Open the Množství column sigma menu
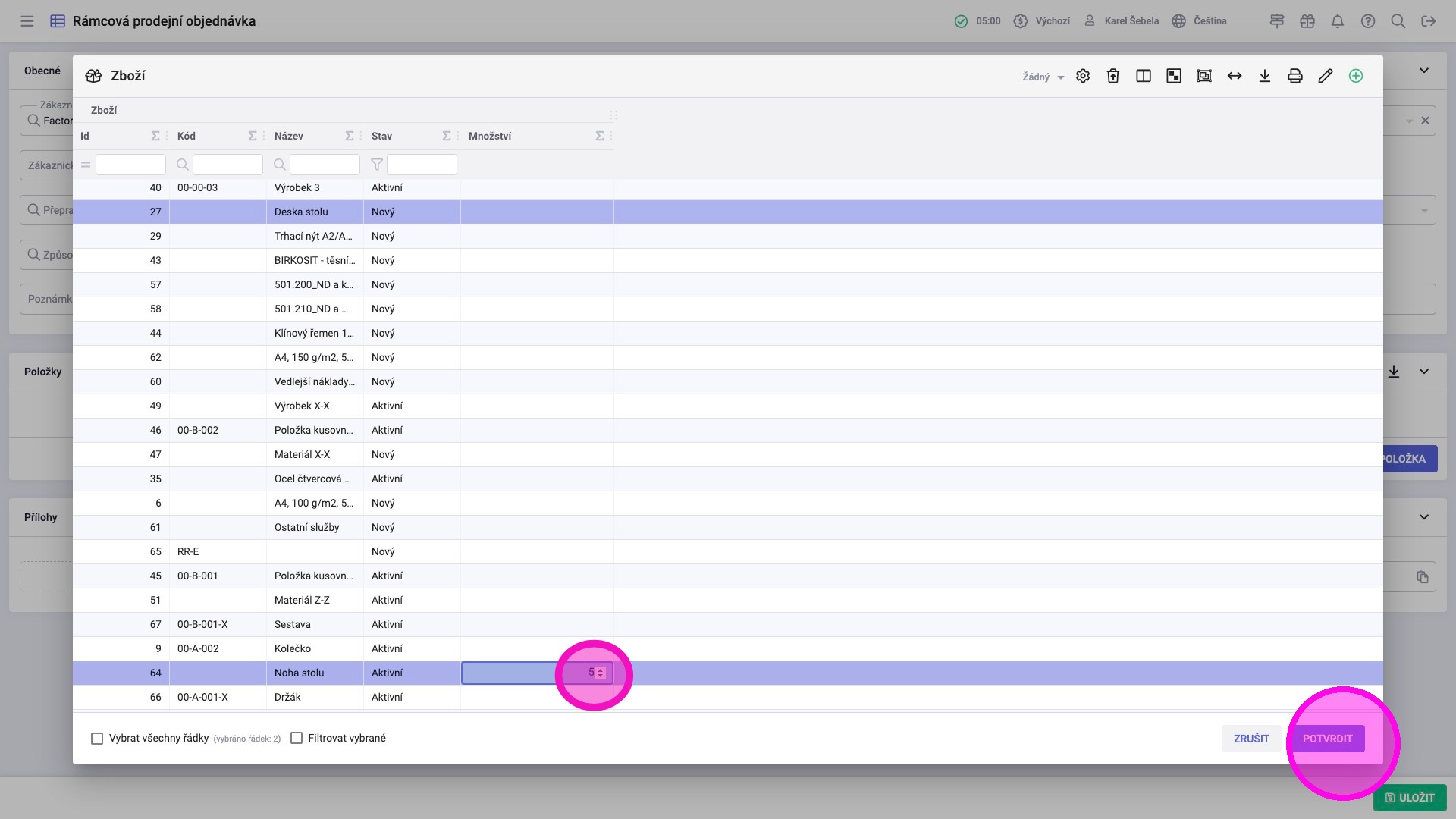The image size is (1456, 819). point(600,136)
